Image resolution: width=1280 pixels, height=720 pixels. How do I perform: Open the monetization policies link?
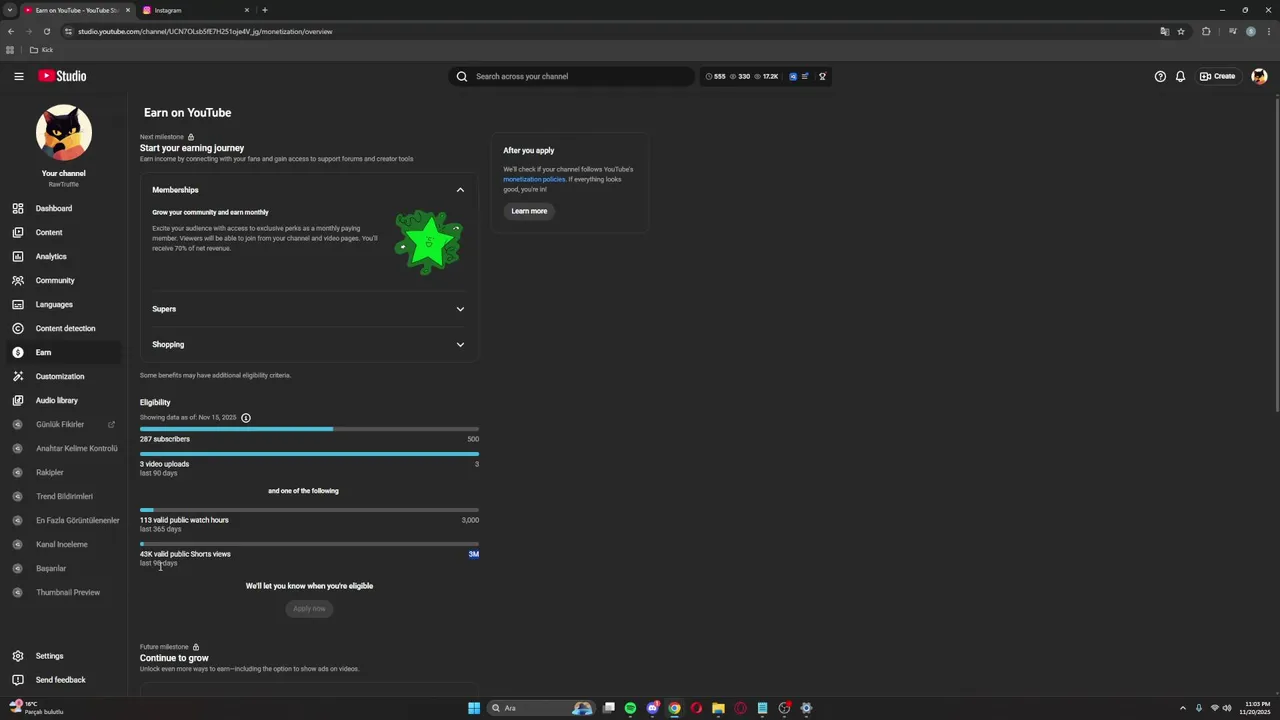click(534, 179)
